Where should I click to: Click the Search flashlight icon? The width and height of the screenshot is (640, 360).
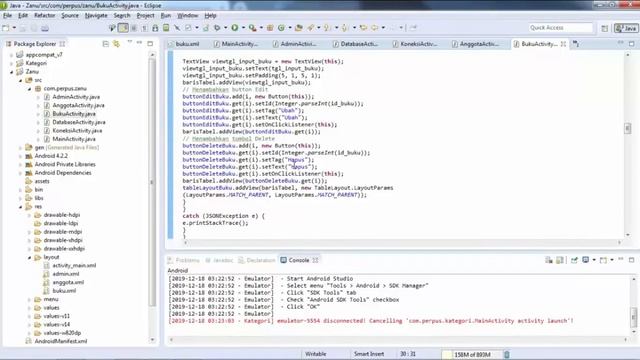click(311, 28)
